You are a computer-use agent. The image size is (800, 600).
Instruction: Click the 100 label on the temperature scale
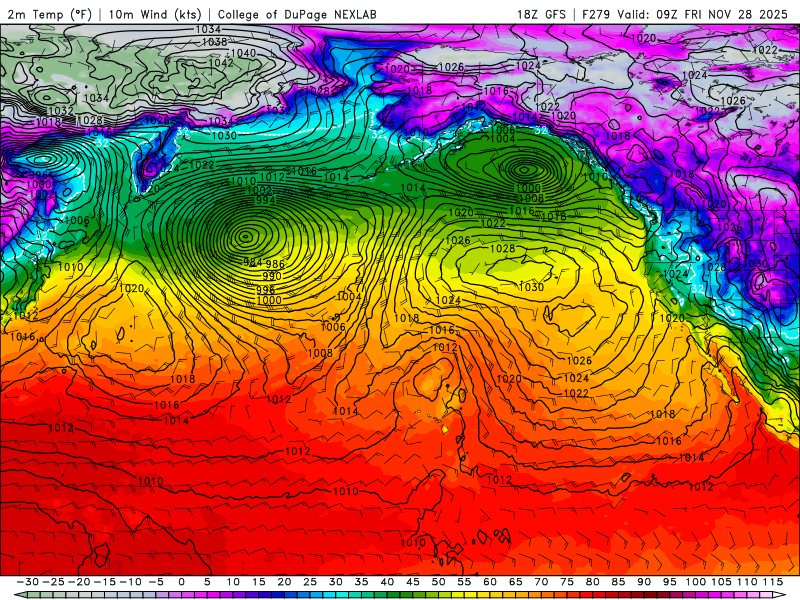tap(695, 582)
